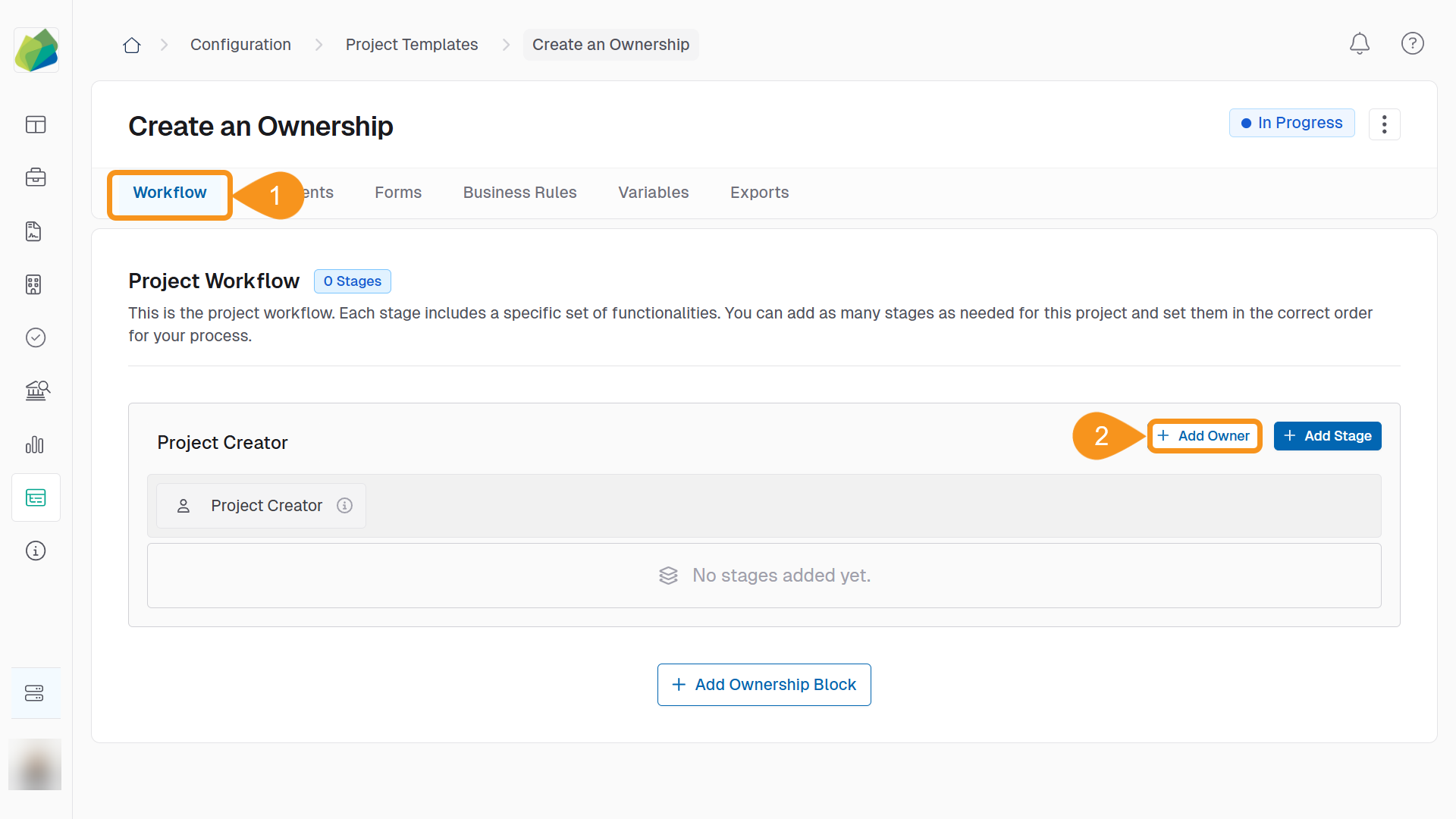Click the Add Owner button
The height and width of the screenshot is (819, 1456).
point(1203,436)
